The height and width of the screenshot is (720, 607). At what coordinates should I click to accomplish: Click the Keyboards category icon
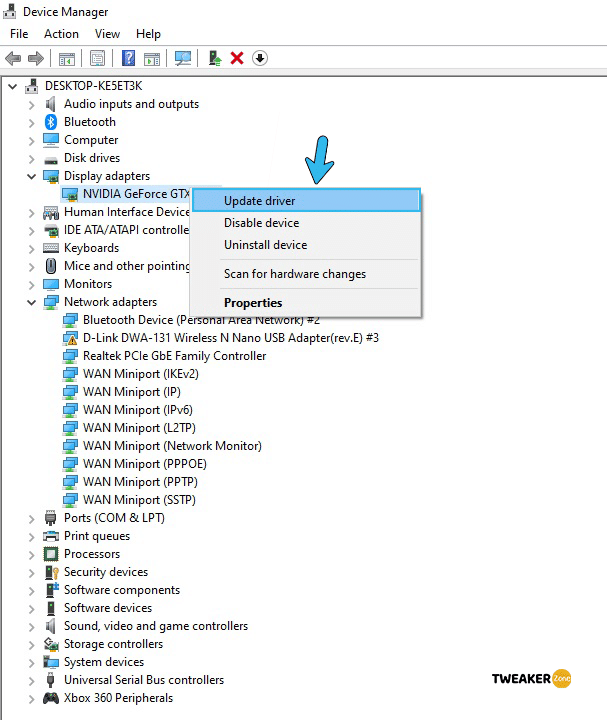click(x=51, y=248)
